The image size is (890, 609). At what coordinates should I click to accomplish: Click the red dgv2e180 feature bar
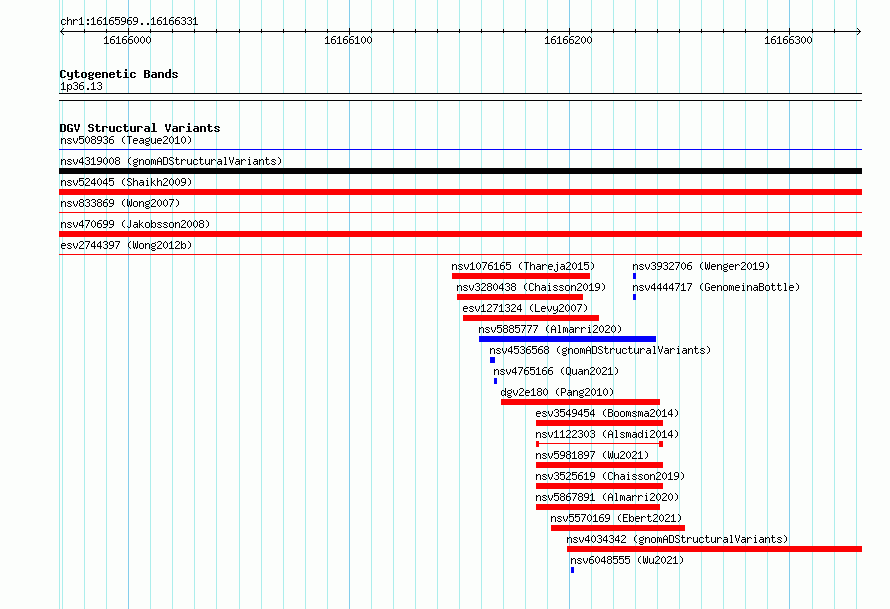pyautogui.click(x=580, y=402)
